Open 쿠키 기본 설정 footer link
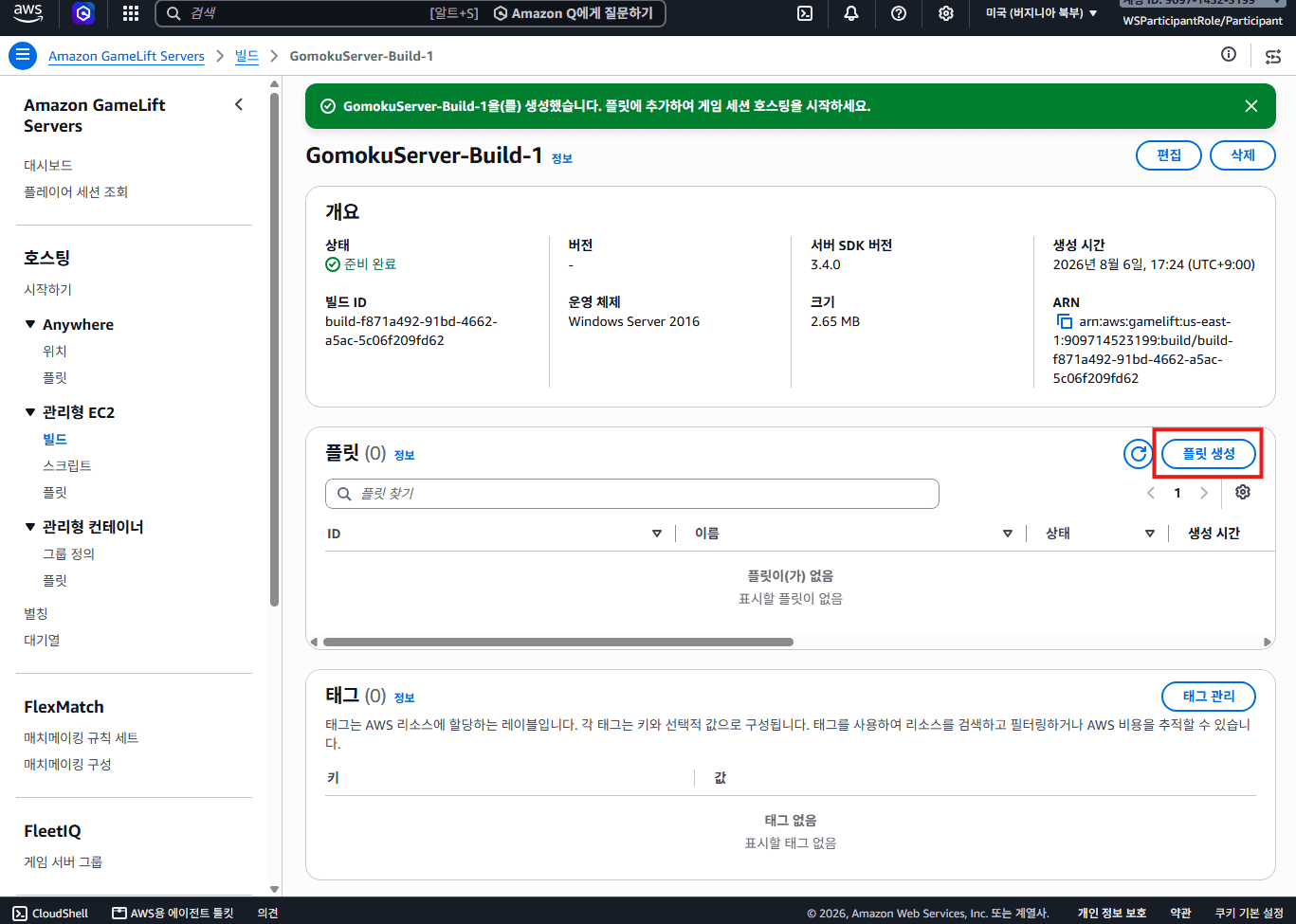Image resolution: width=1296 pixels, height=924 pixels. pos(1250,913)
